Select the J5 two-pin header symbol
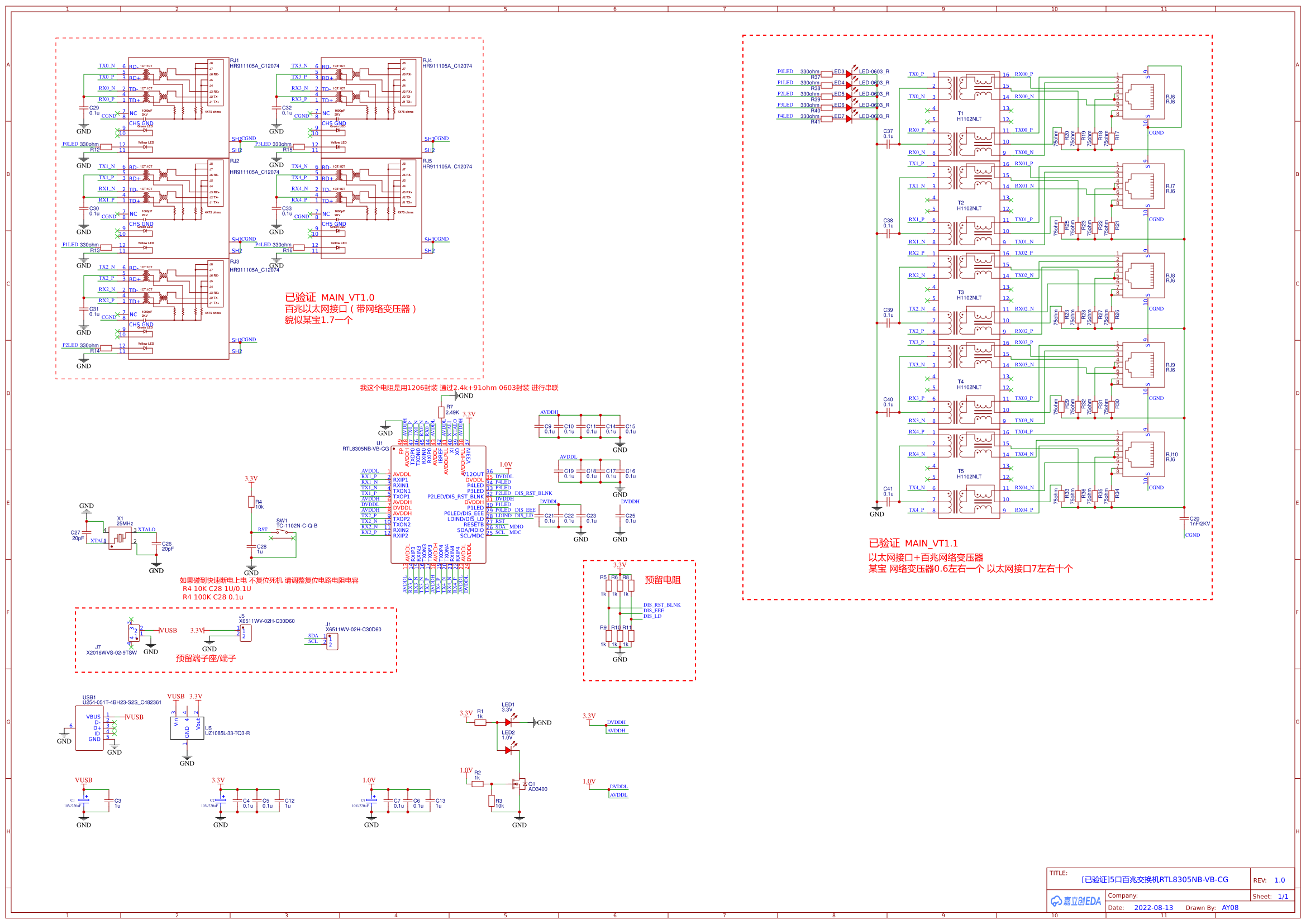 [x=246, y=634]
